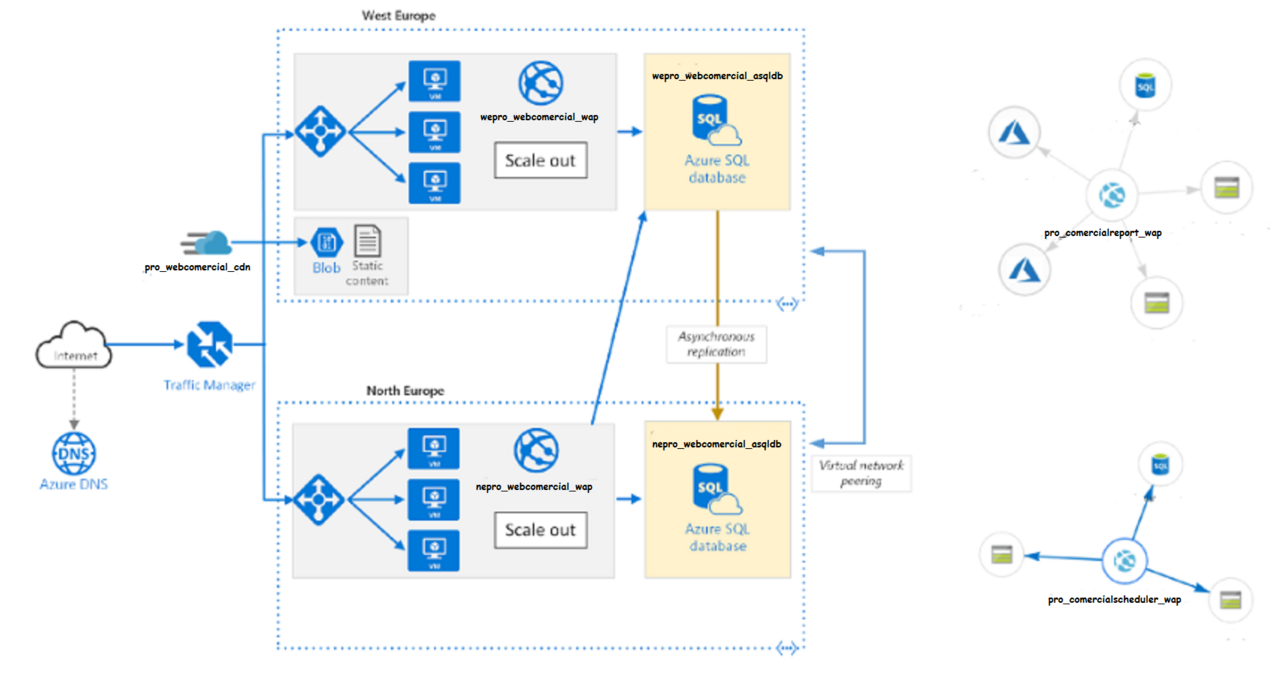The height and width of the screenshot is (673, 1280).
Task: Select the nepro_webcomercial_asqldb SQL database icon
Action: (x=714, y=491)
